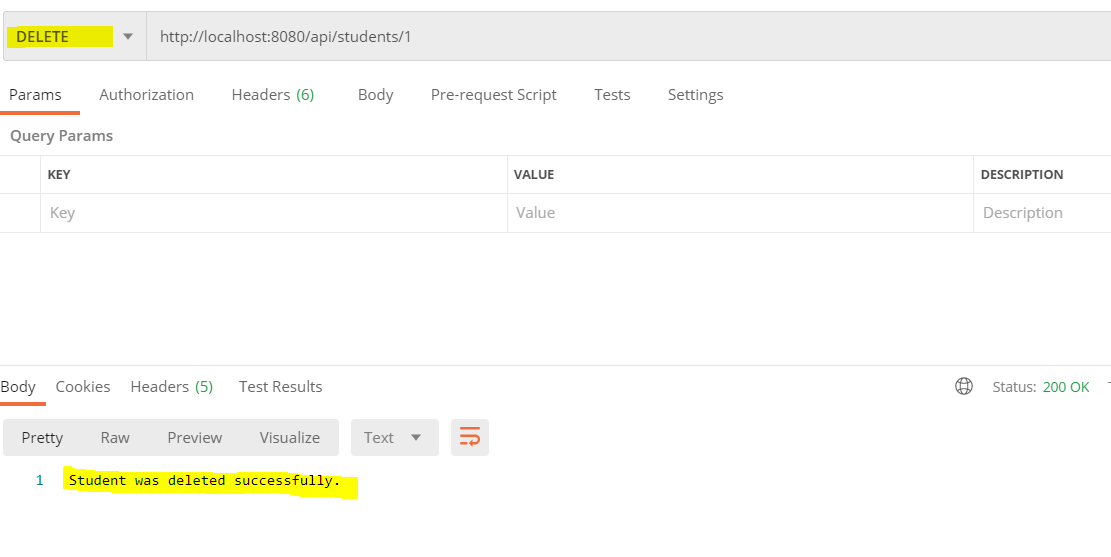Switch response view to Preview
1111x557 pixels.
[194, 437]
